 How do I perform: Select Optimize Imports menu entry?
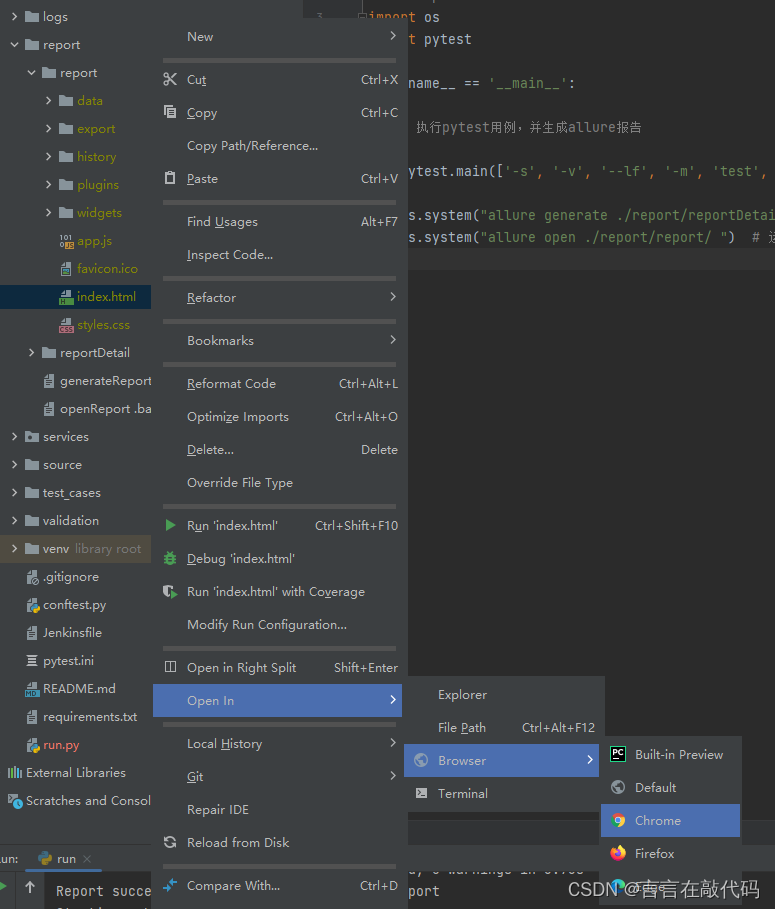[x=278, y=416]
